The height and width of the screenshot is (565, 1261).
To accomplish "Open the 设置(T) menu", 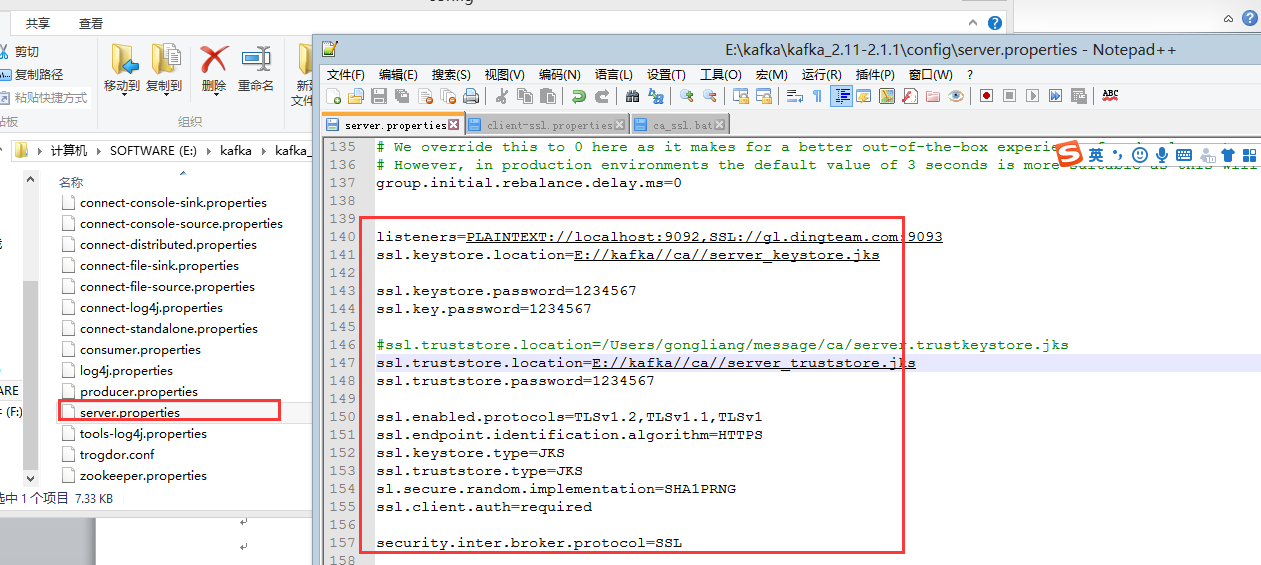I will (x=666, y=74).
